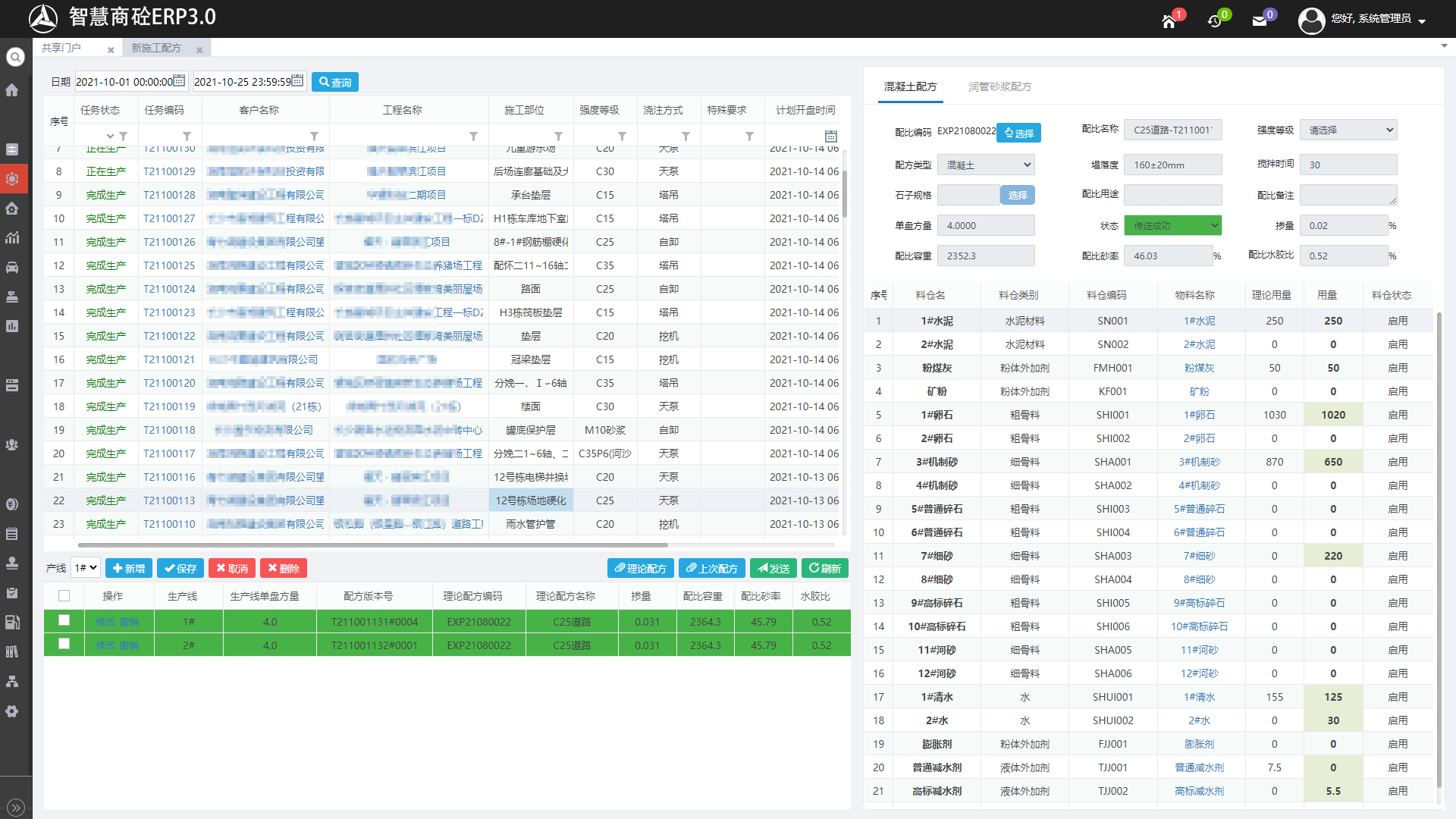
Task: Click the sidebar search icon
Action: click(x=15, y=57)
